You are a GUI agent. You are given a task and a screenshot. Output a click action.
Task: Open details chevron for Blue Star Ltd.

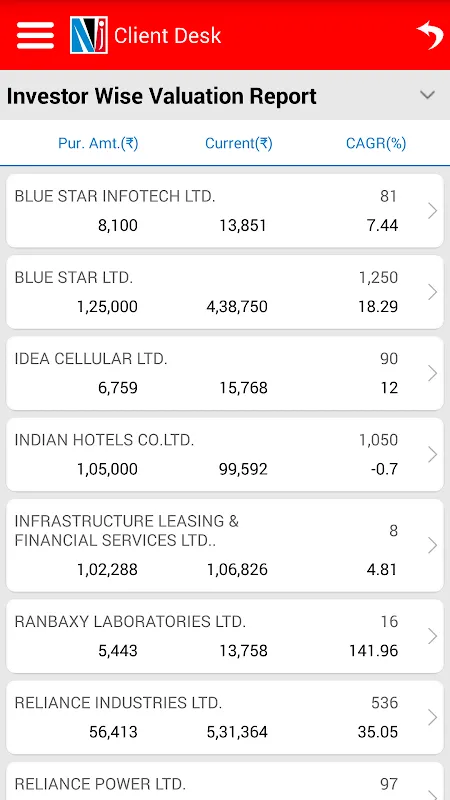click(x=432, y=292)
